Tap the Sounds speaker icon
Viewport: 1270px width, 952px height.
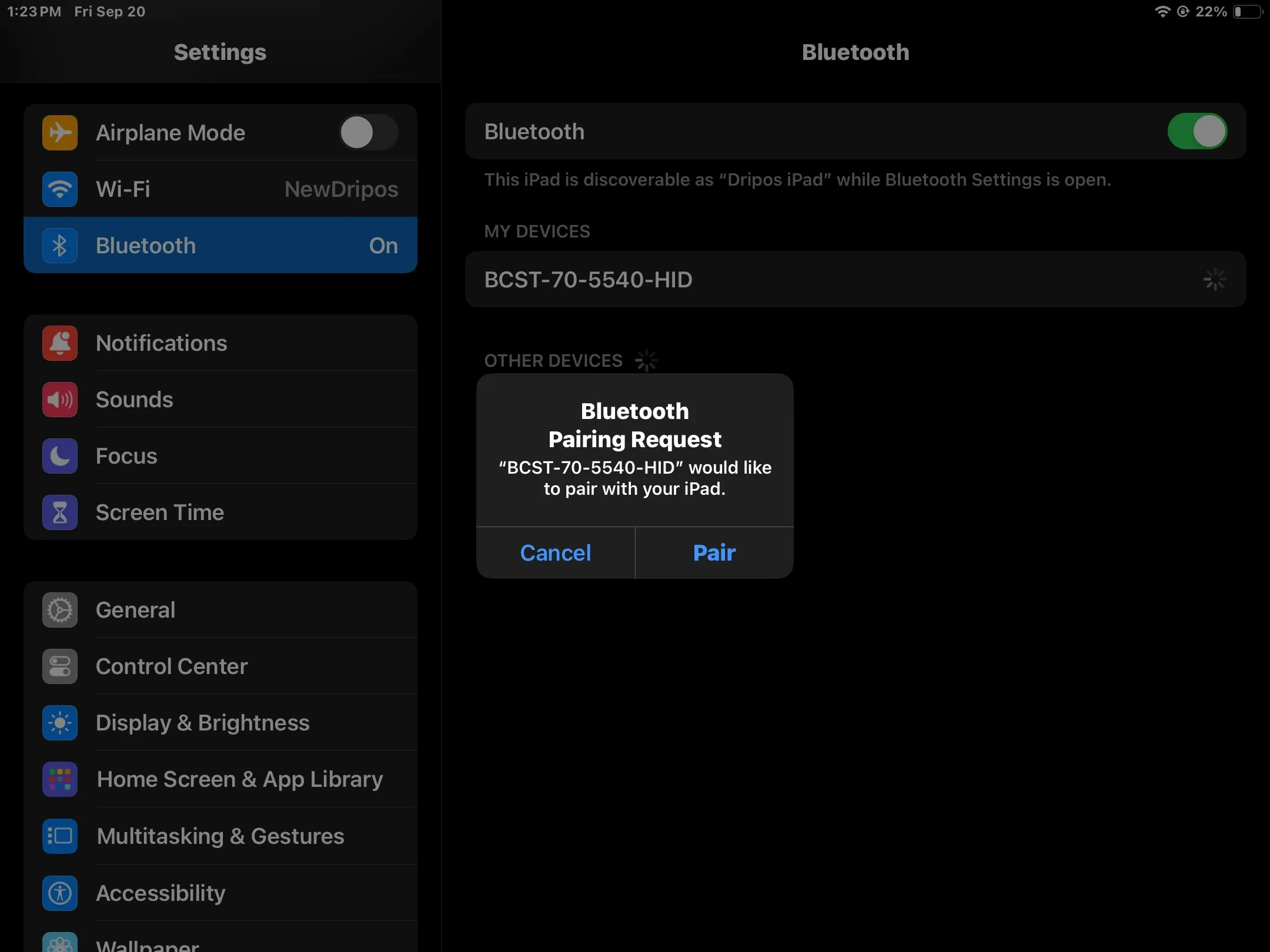(x=59, y=400)
